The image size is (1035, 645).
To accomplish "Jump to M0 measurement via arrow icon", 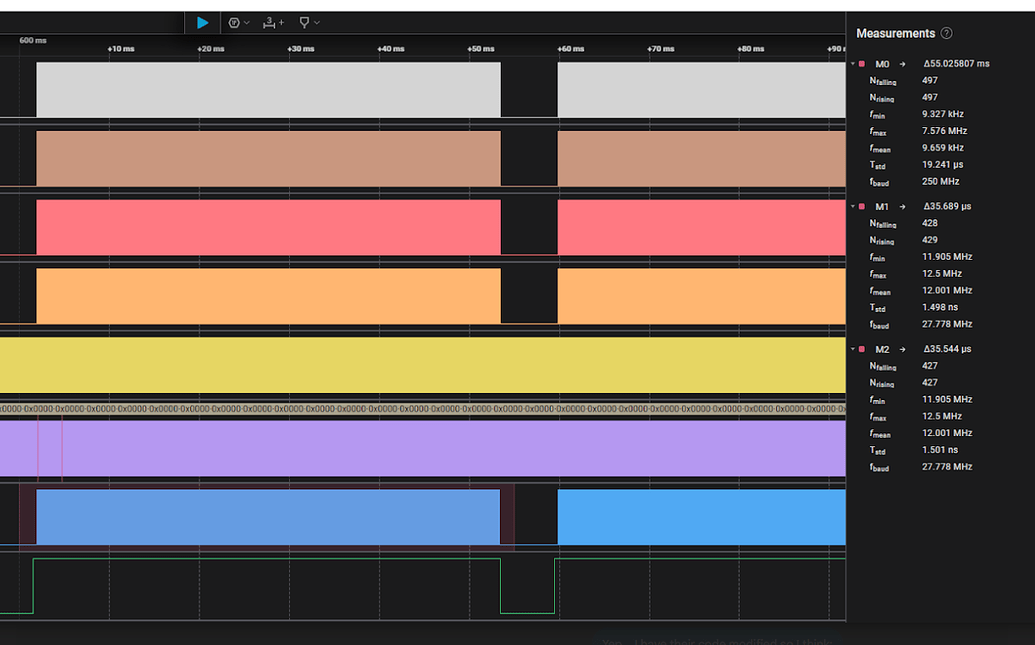I will point(903,64).
